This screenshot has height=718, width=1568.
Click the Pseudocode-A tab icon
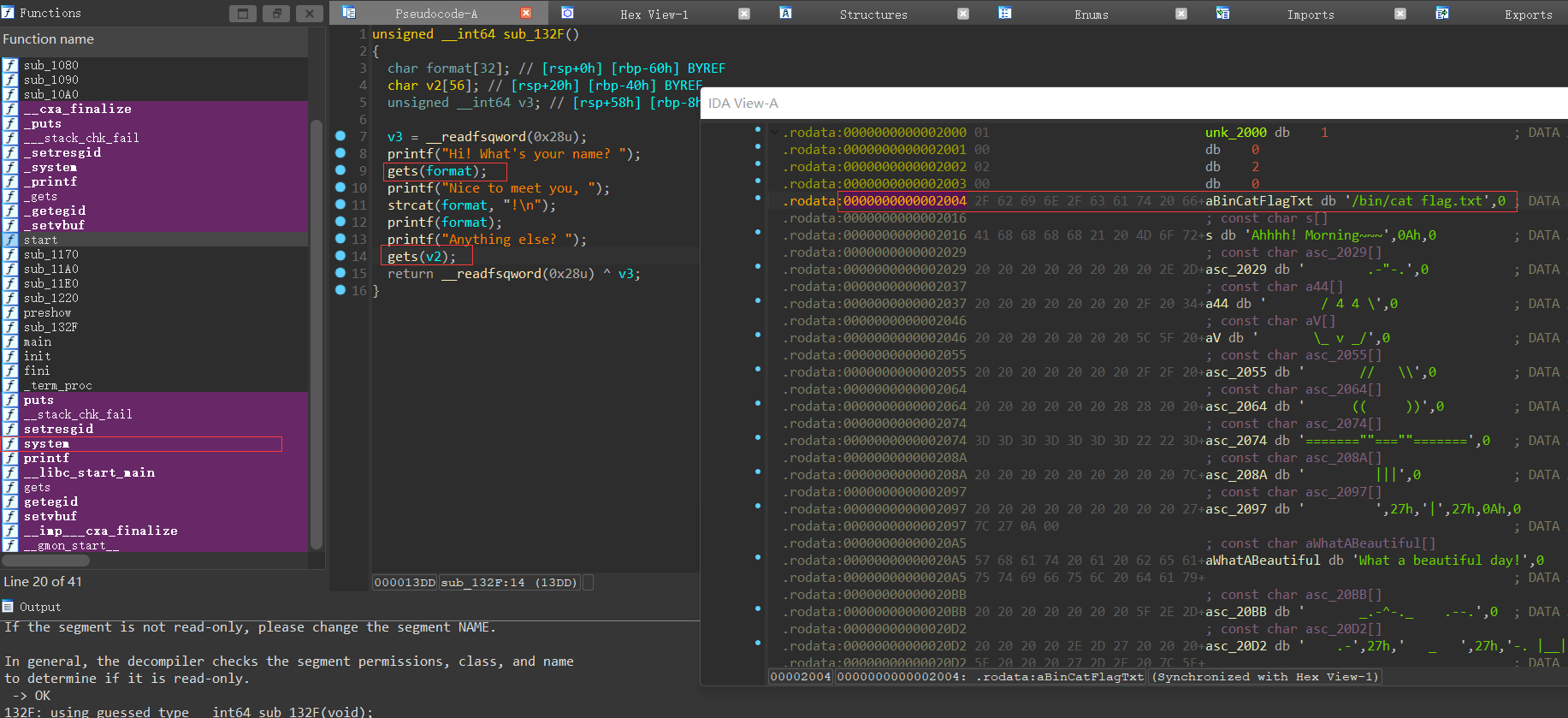349,12
